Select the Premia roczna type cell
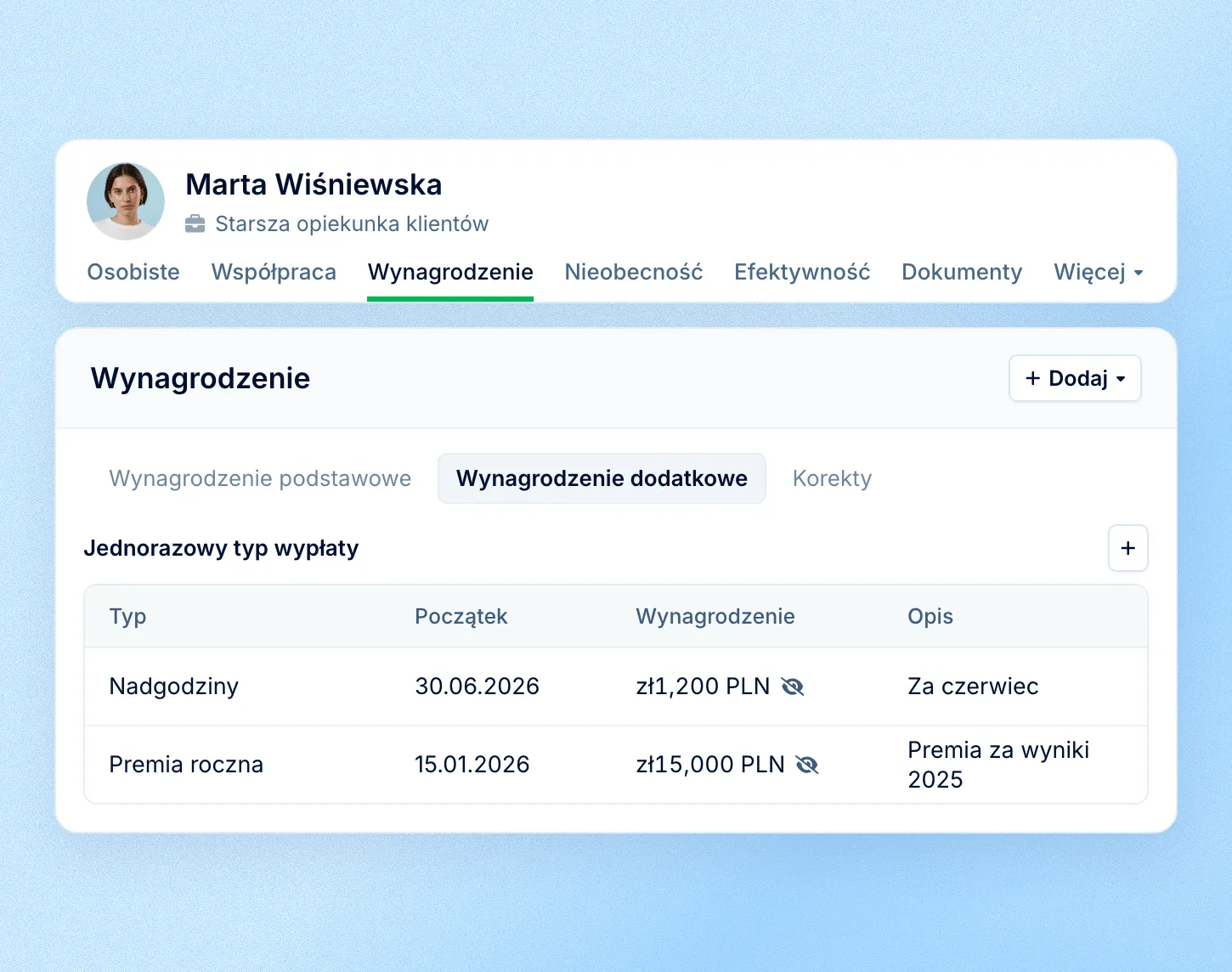Image resolution: width=1232 pixels, height=972 pixels. pyautogui.click(x=186, y=765)
